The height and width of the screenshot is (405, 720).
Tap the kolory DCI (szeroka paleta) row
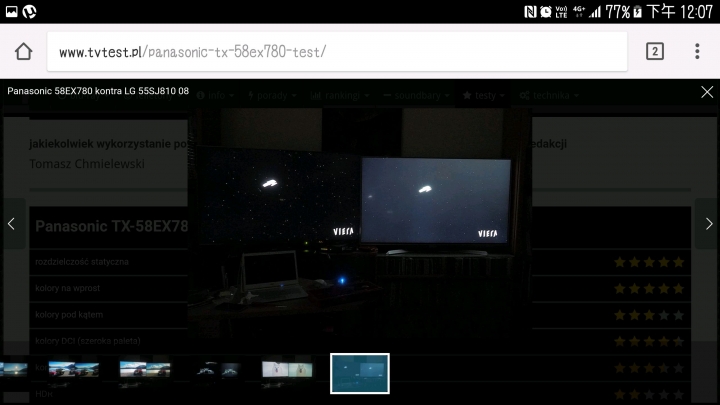pyautogui.click(x=360, y=341)
